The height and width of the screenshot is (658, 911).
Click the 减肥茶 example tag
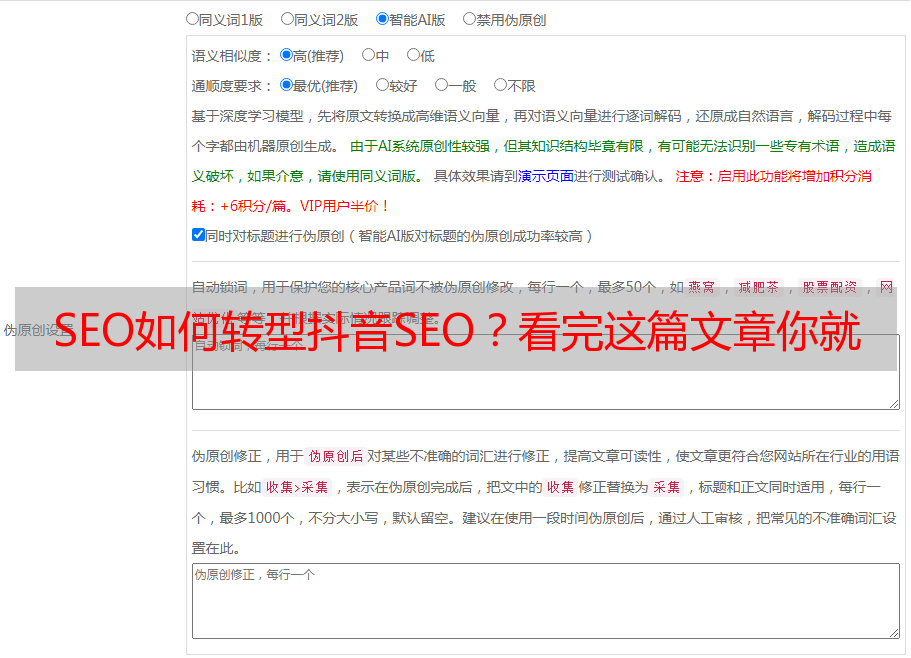click(x=758, y=287)
